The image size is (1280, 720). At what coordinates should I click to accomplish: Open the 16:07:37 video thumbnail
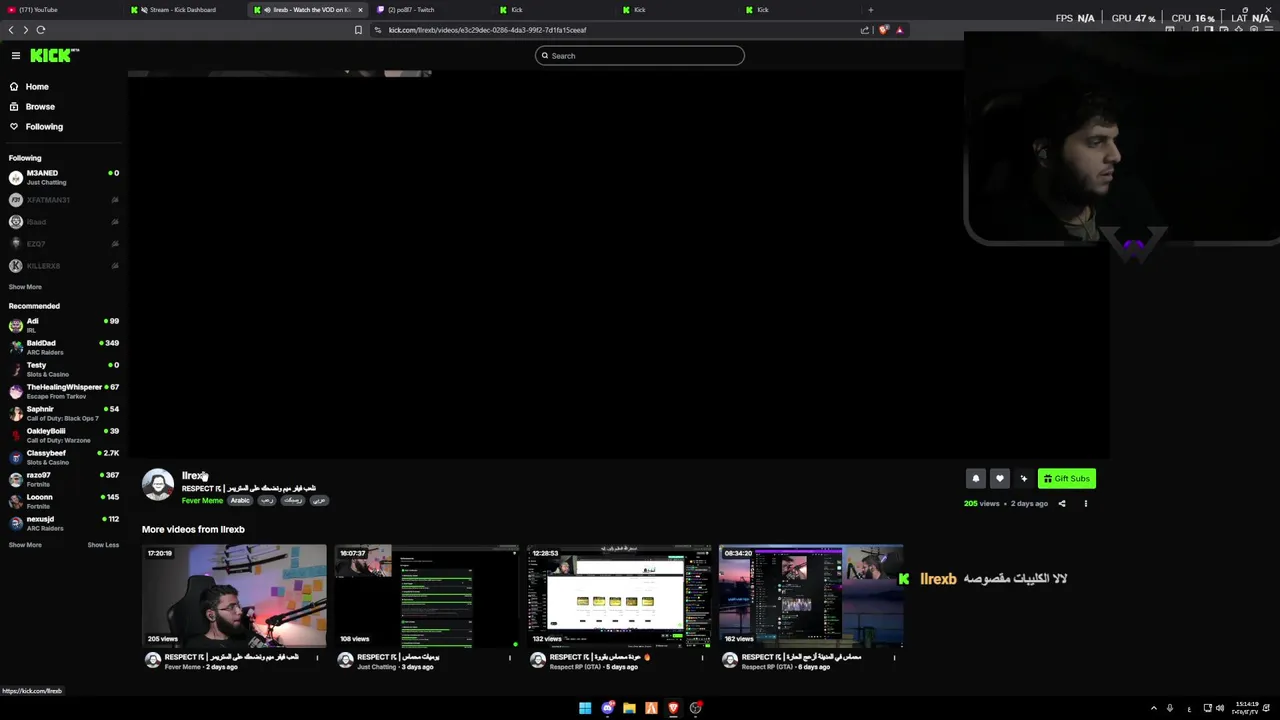(x=426, y=596)
